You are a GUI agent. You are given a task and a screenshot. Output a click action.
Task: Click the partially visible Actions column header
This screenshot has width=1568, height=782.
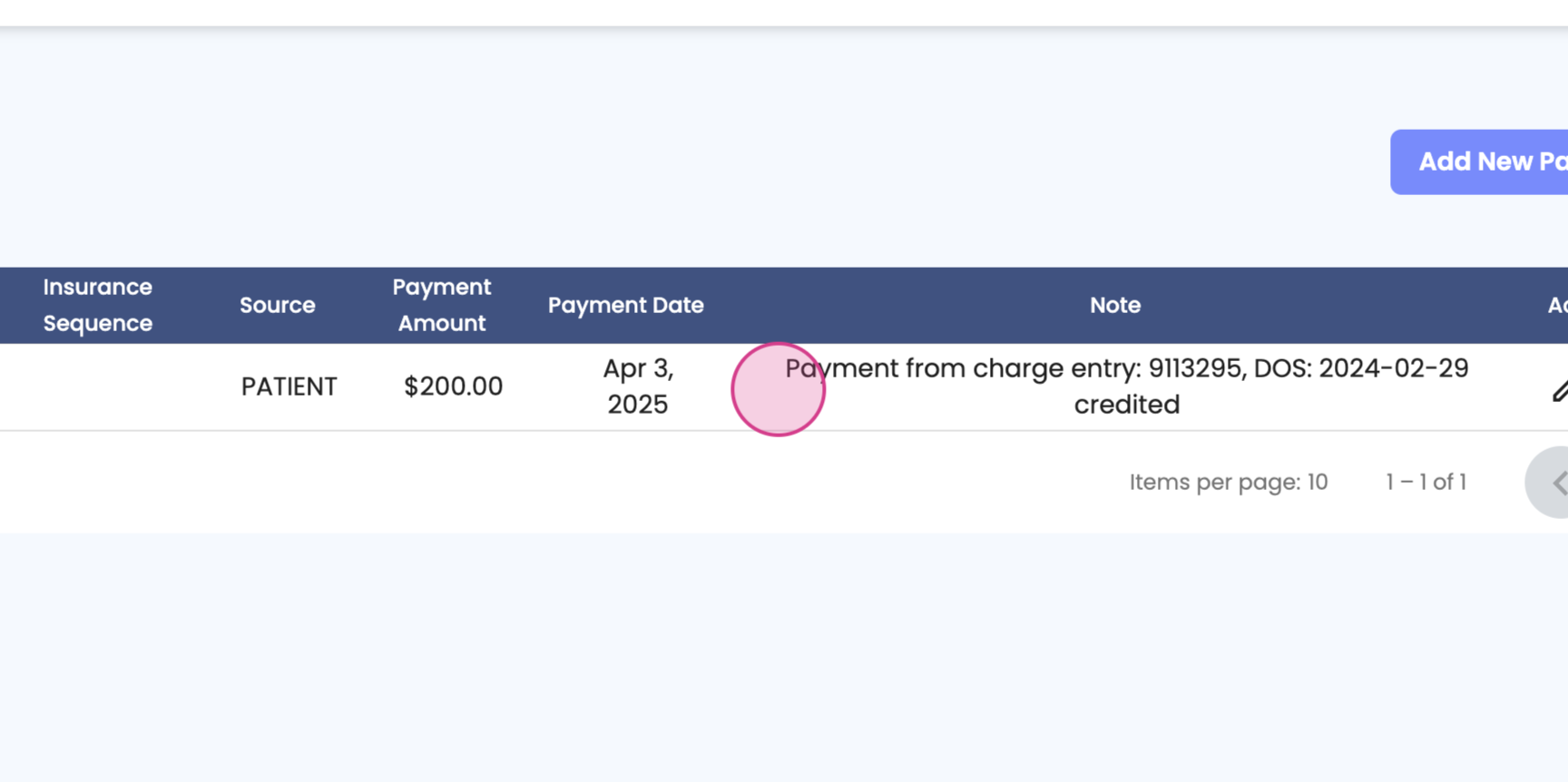pos(1557,305)
